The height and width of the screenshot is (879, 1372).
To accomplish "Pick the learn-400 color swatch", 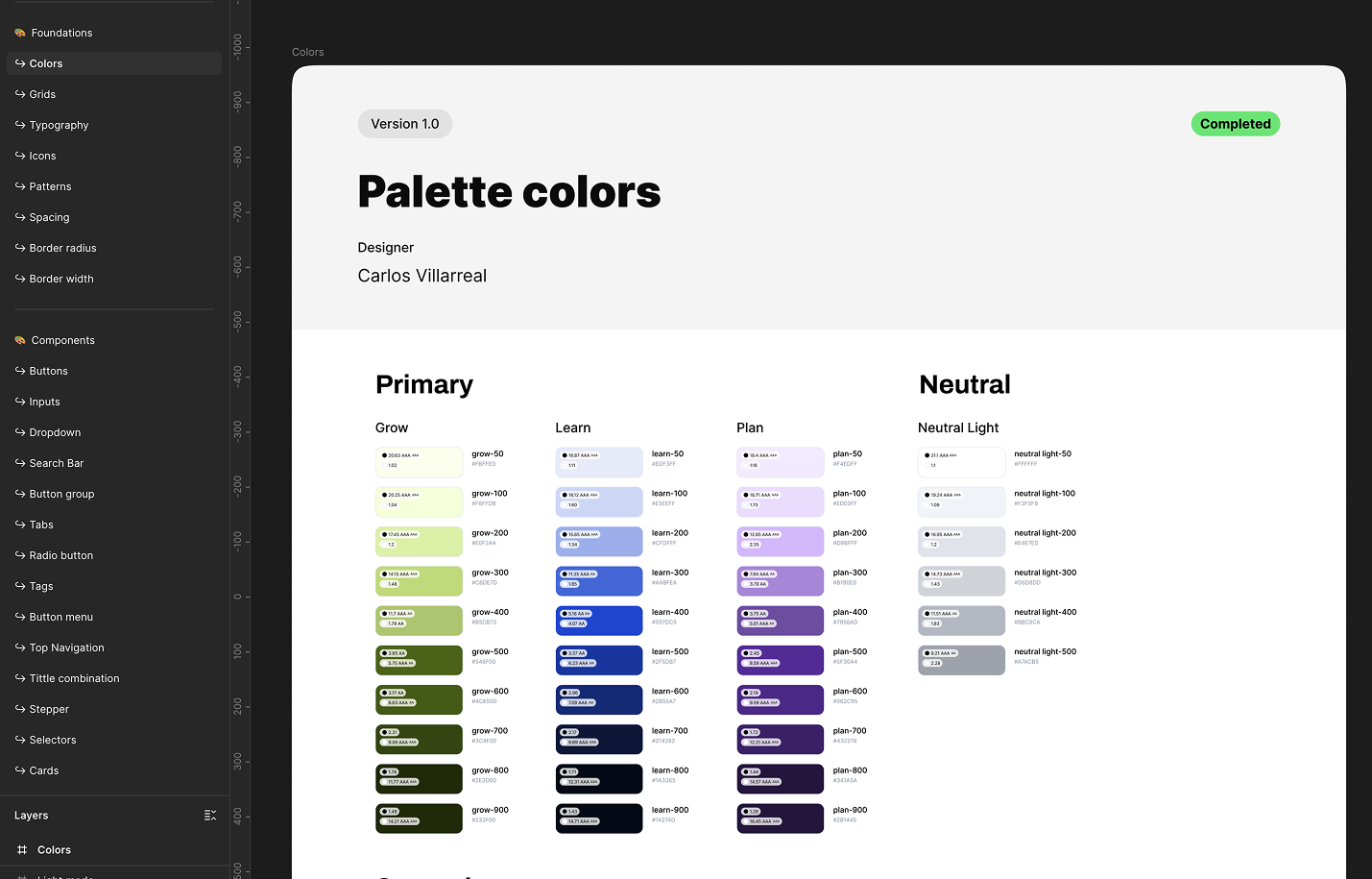I will (x=599, y=621).
